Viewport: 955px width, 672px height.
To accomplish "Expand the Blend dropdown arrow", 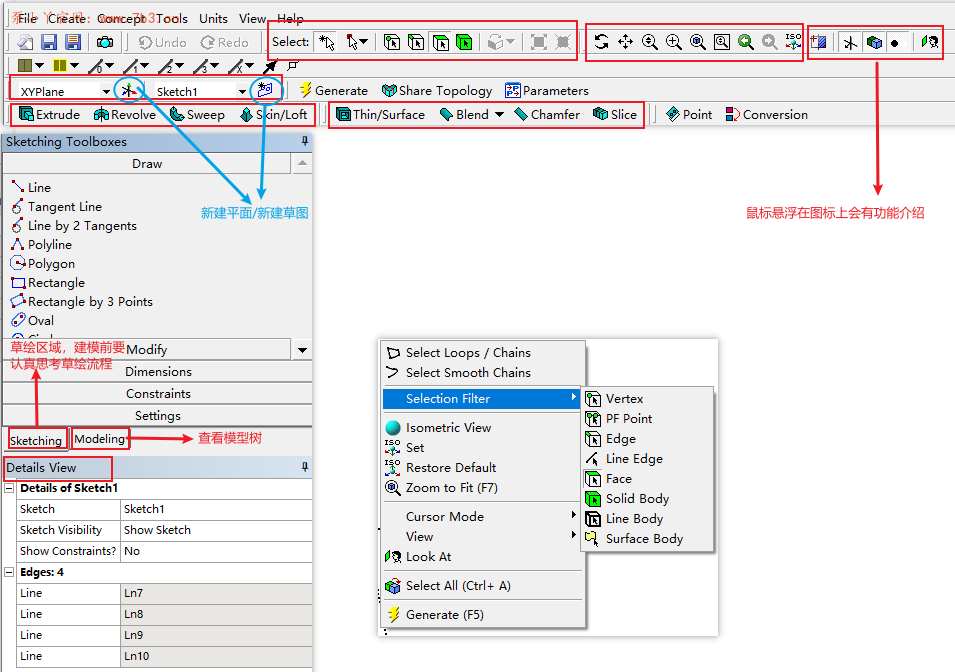I will 499,115.
